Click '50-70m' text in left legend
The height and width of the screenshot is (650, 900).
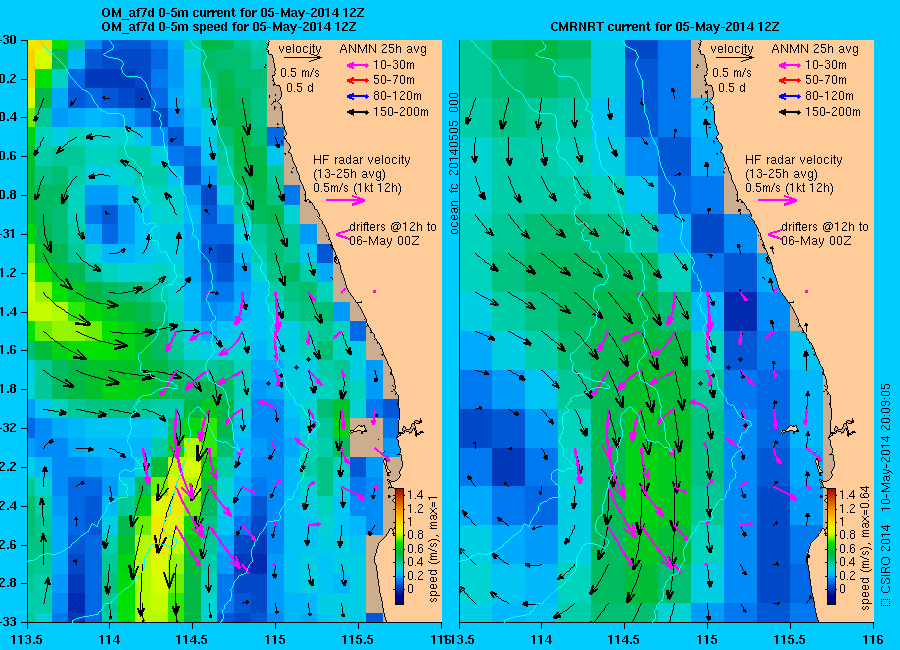point(394,80)
